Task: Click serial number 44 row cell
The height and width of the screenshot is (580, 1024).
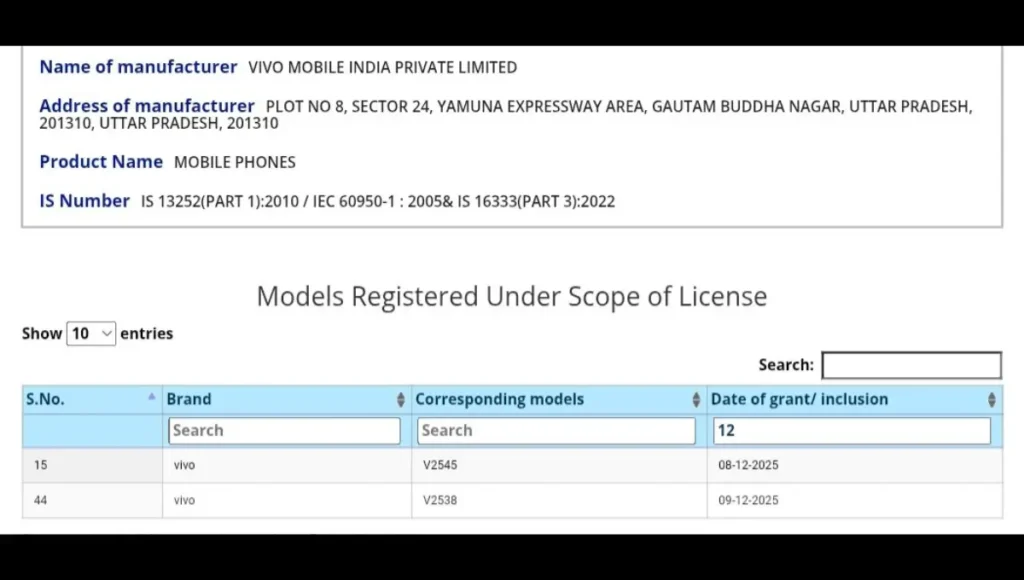Action: (x=41, y=500)
